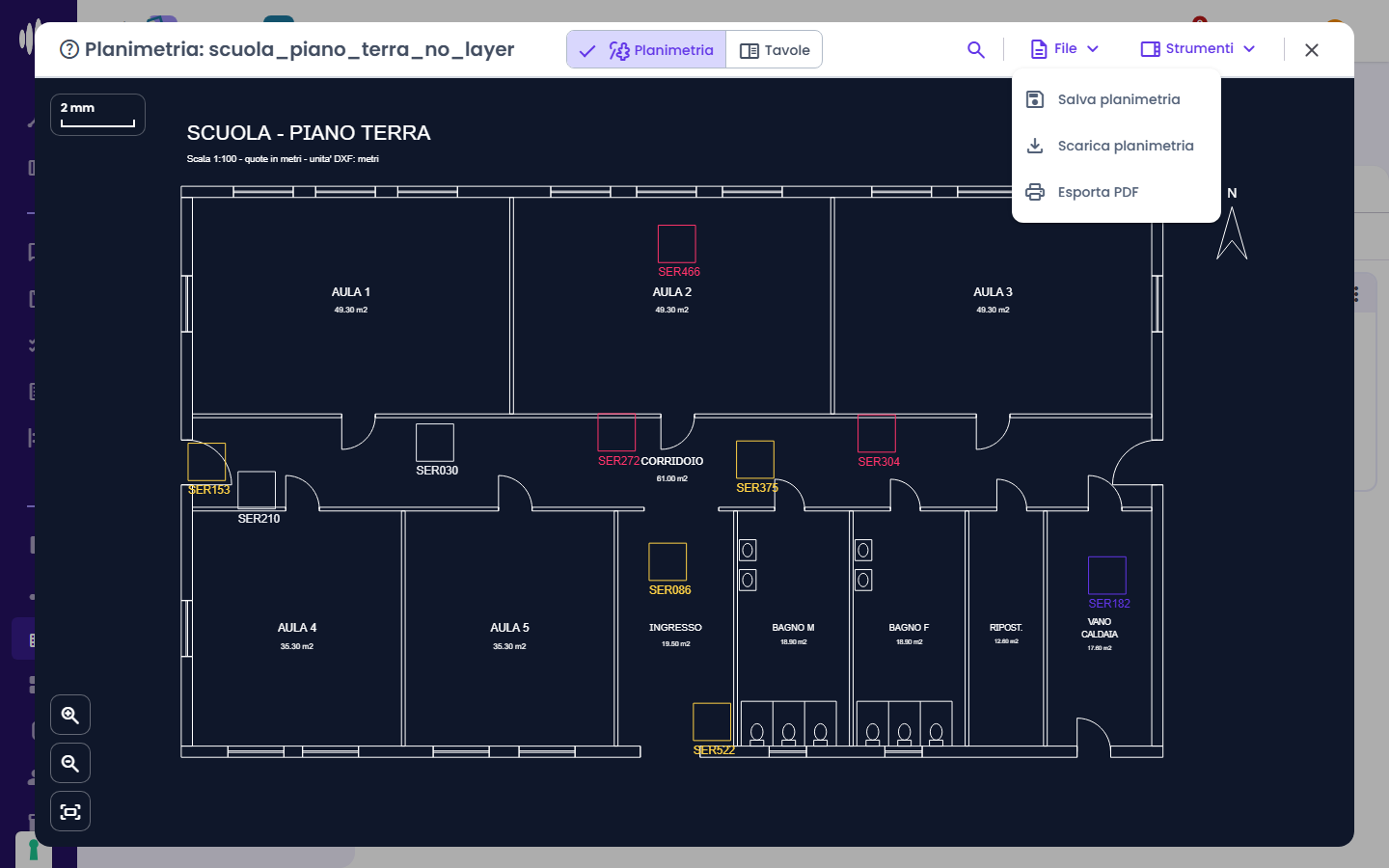Switch to Planimetria view mode
This screenshot has width=1389, height=868.
coord(646,49)
